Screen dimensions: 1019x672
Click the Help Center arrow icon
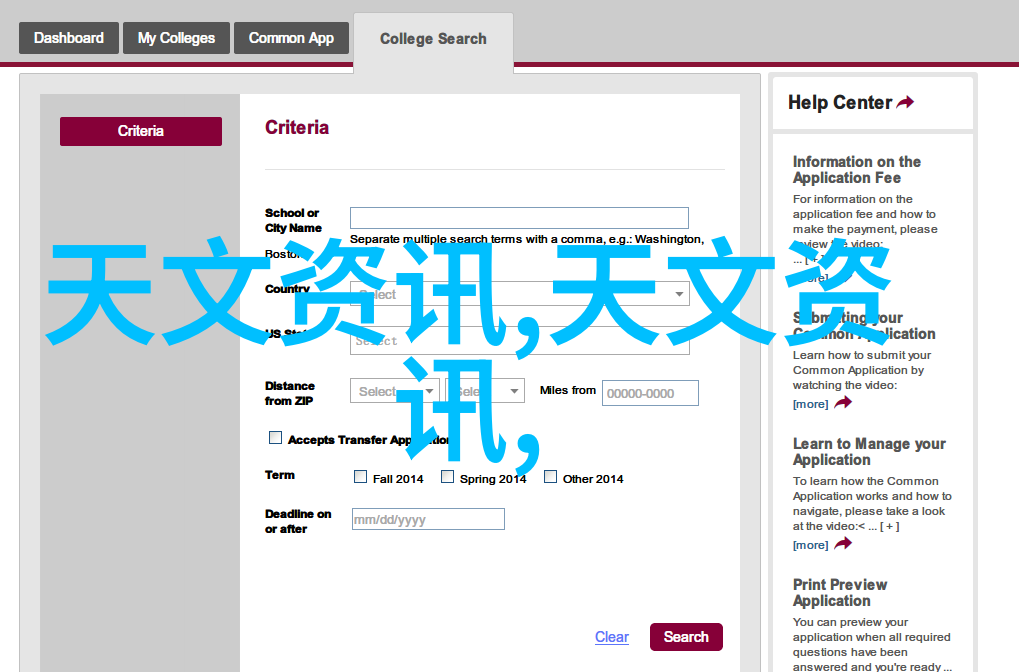pyautogui.click(x=905, y=103)
